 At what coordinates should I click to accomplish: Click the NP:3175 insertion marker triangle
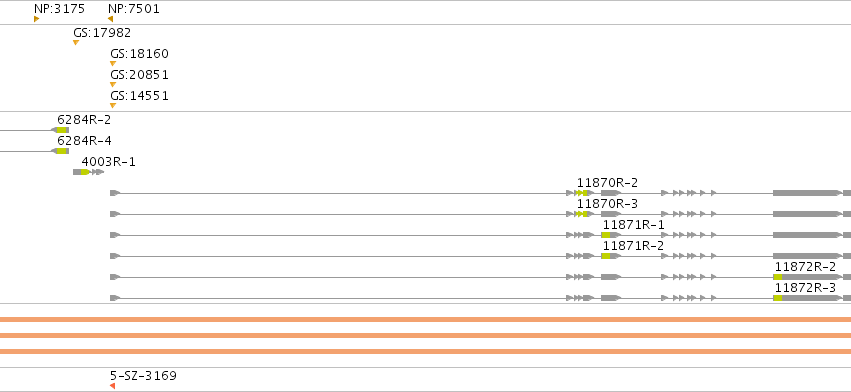coord(36,19)
